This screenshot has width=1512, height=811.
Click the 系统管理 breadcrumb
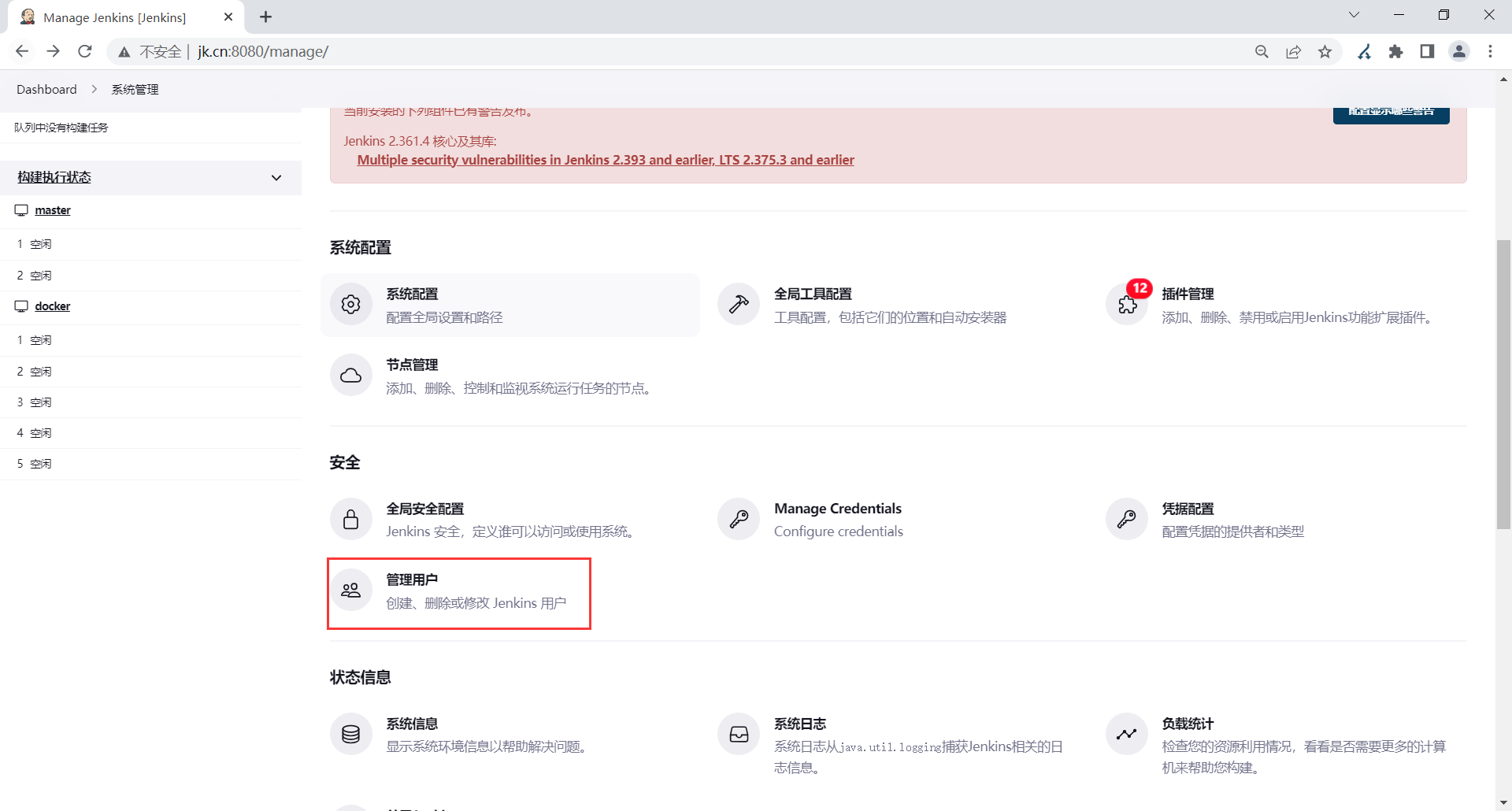click(135, 89)
